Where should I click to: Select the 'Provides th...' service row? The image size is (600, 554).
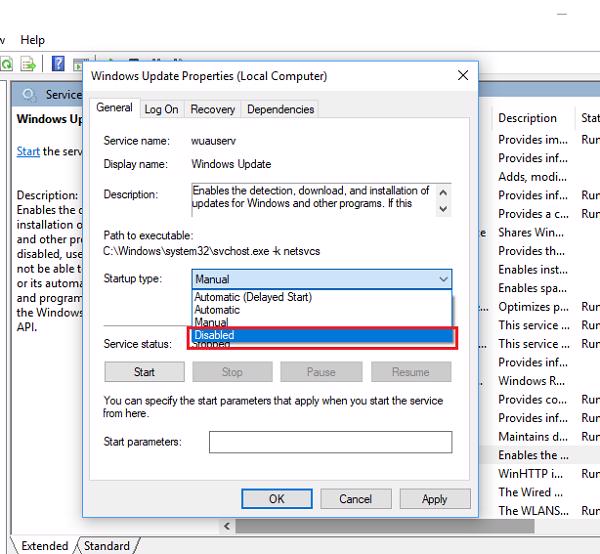click(x=531, y=251)
